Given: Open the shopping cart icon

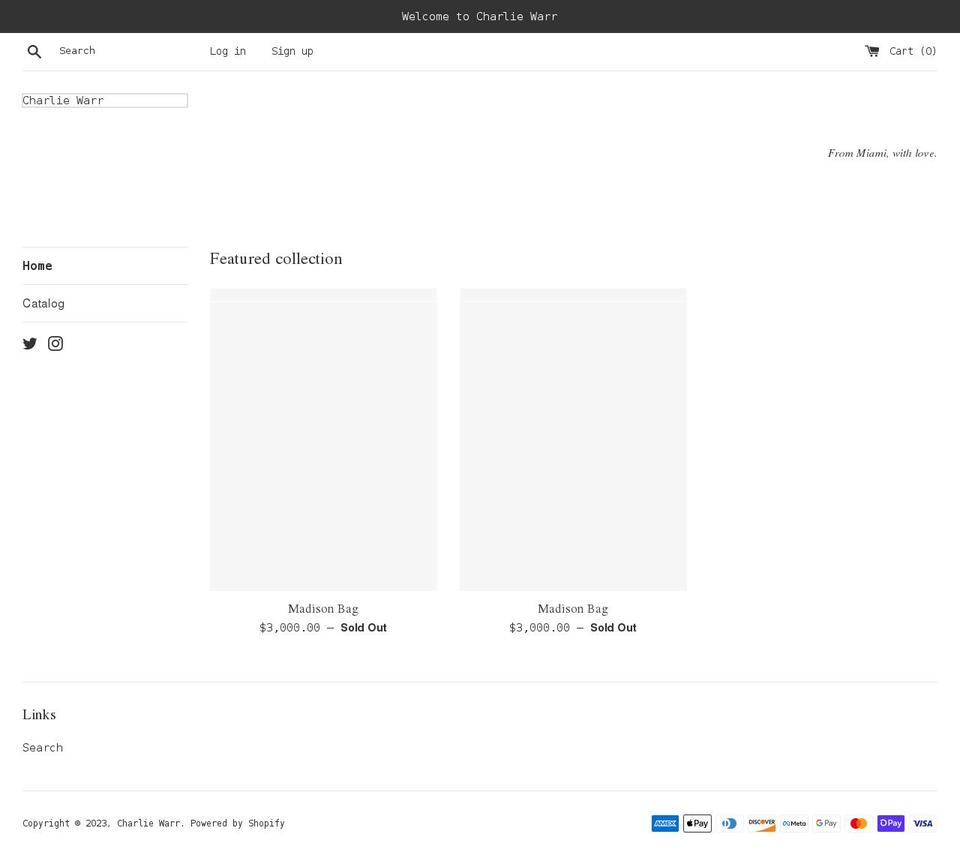Looking at the screenshot, I should click(x=872, y=51).
